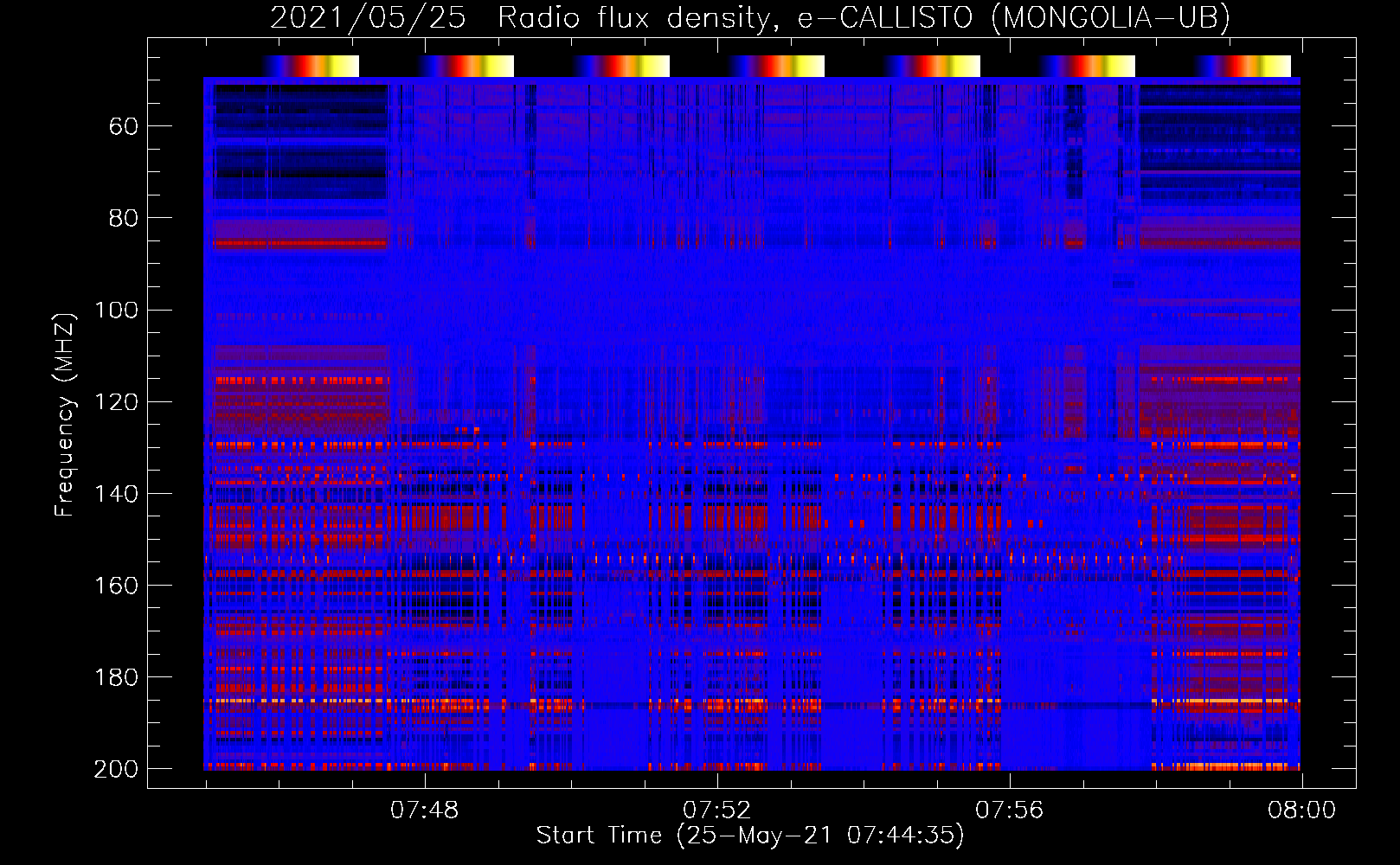Click the 07:48 time tick label
This screenshot has height=865, width=1400.
click(x=424, y=811)
